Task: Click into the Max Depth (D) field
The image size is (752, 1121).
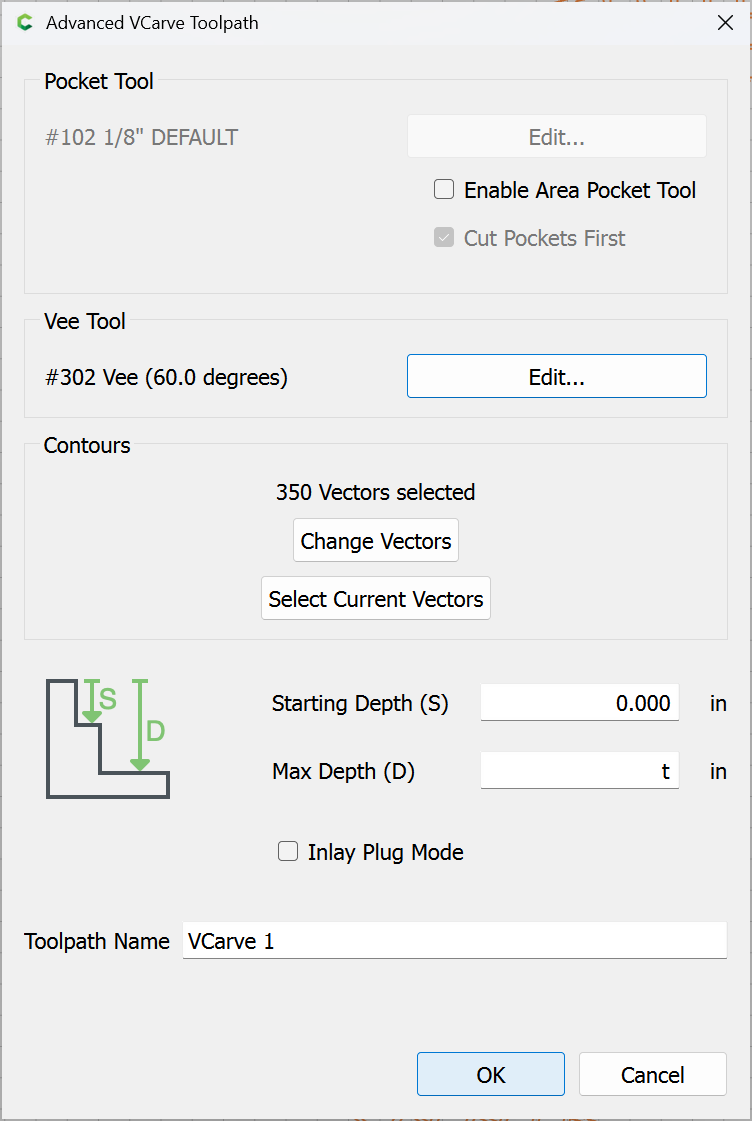Action: (580, 771)
